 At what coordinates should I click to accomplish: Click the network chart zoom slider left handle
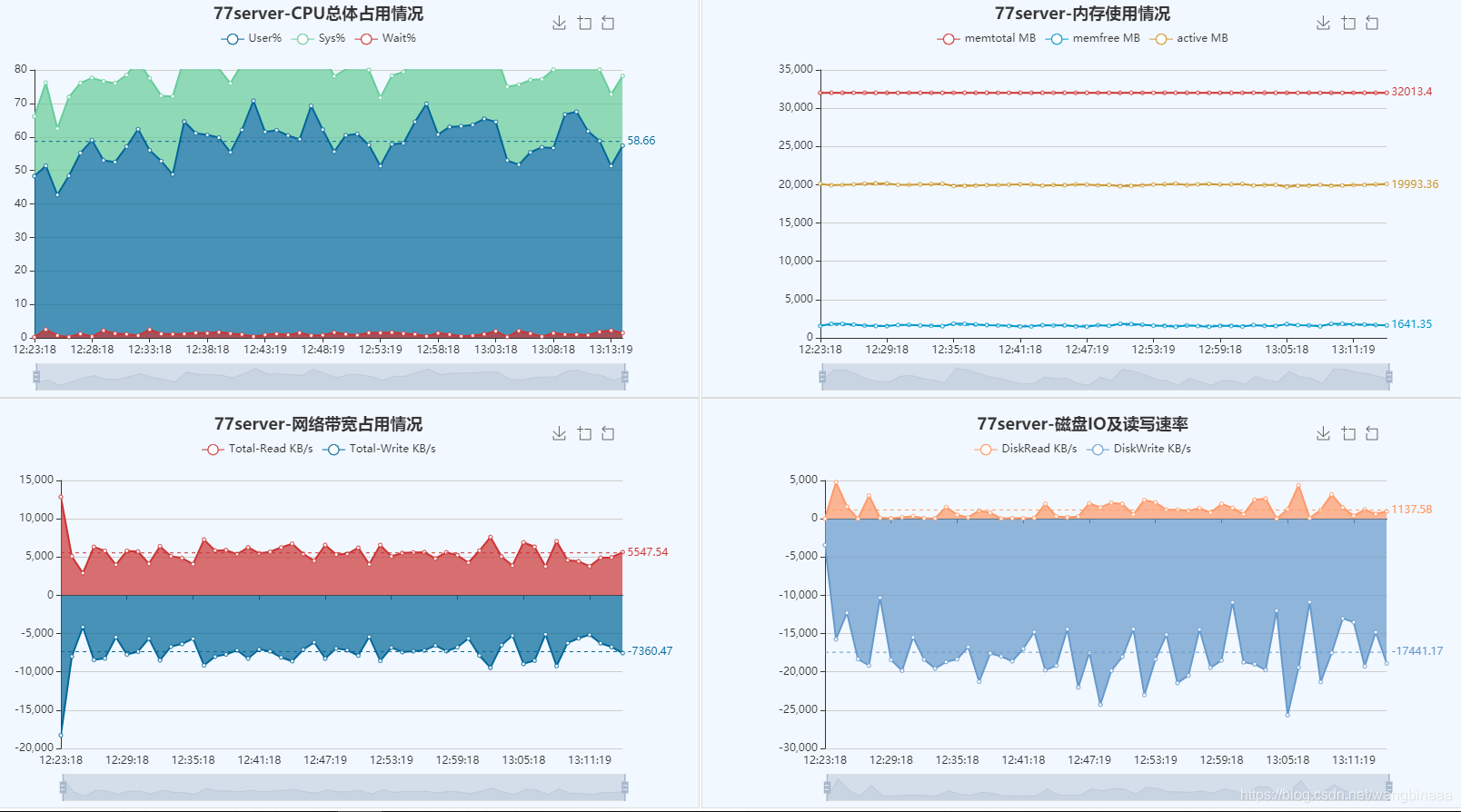pyautogui.click(x=63, y=787)
